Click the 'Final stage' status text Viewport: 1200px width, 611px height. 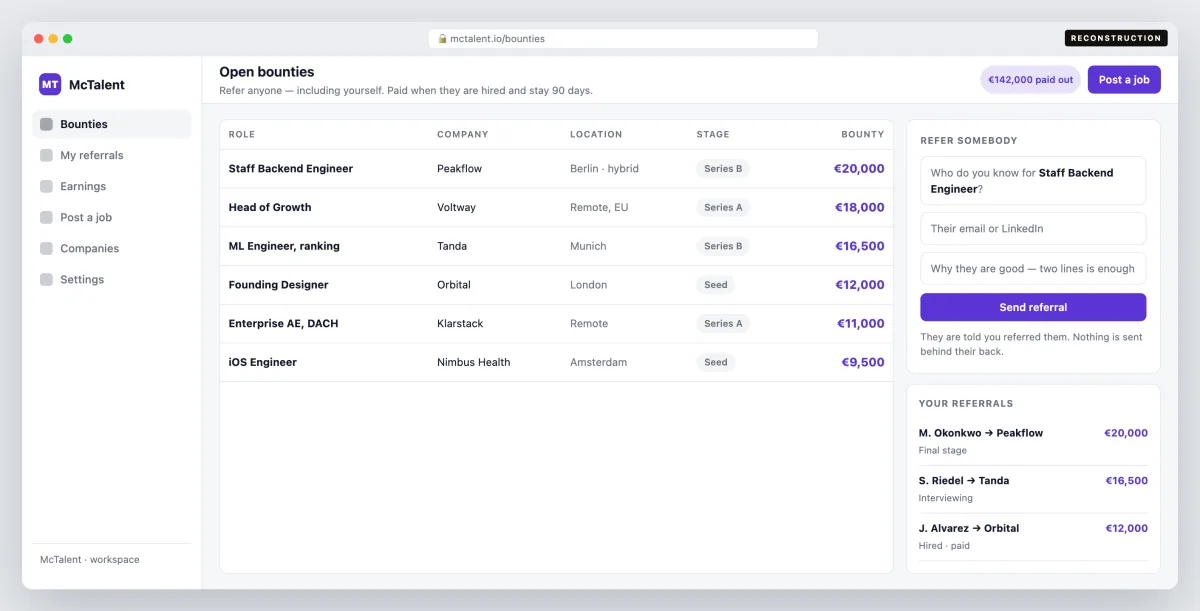[943, 451]
